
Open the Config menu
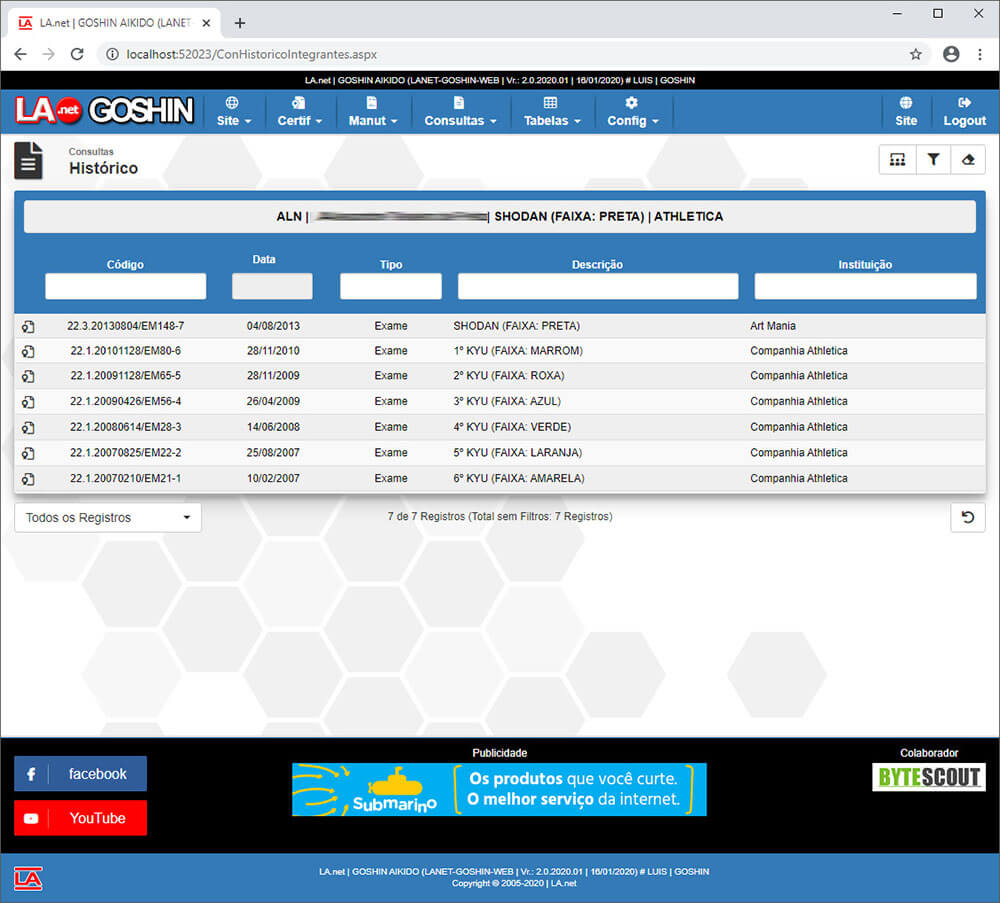click(x=632, y=111)
